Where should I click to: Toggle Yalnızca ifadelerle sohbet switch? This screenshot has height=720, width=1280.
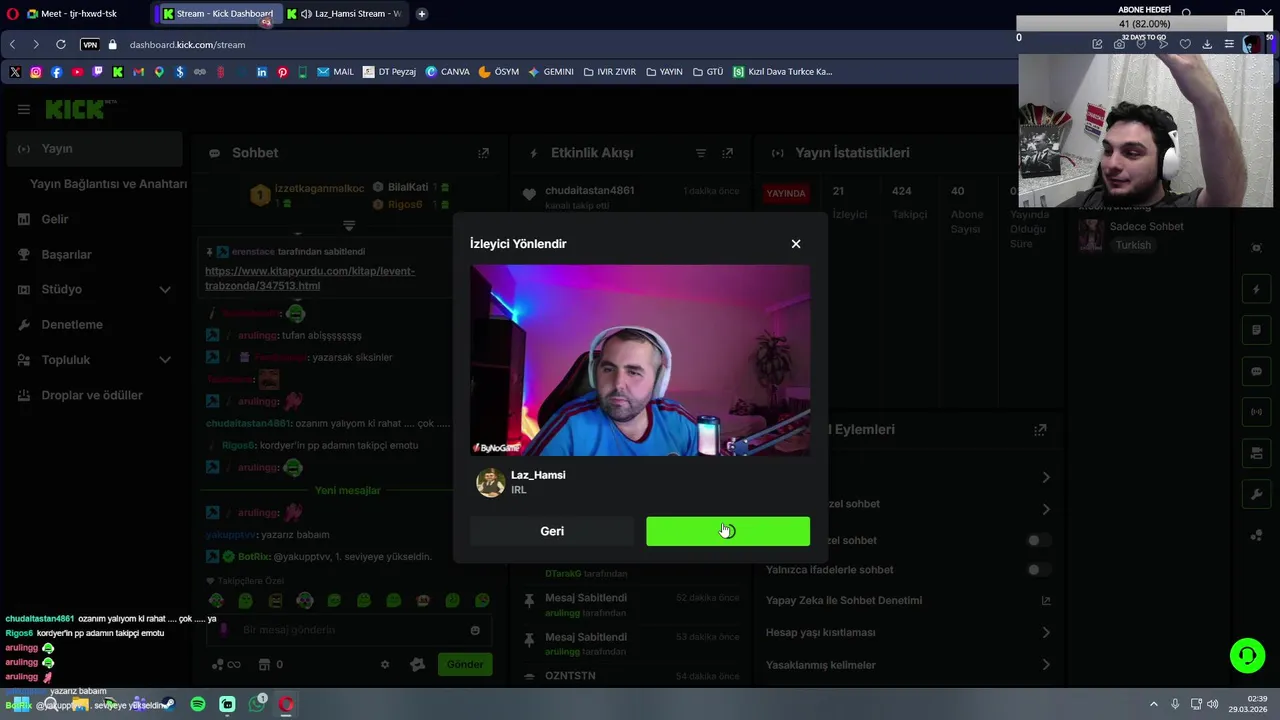[1039, 570]
